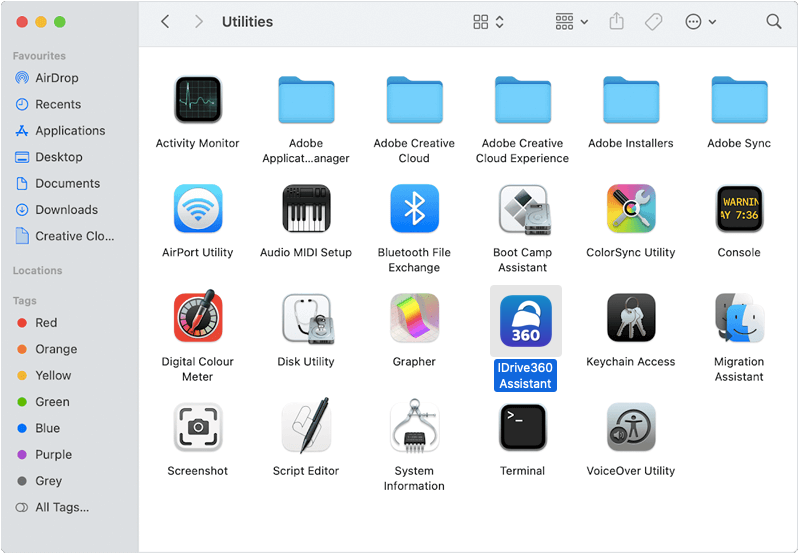Click the Edit Tags toolbar button
800x553 pixels.
653,21
